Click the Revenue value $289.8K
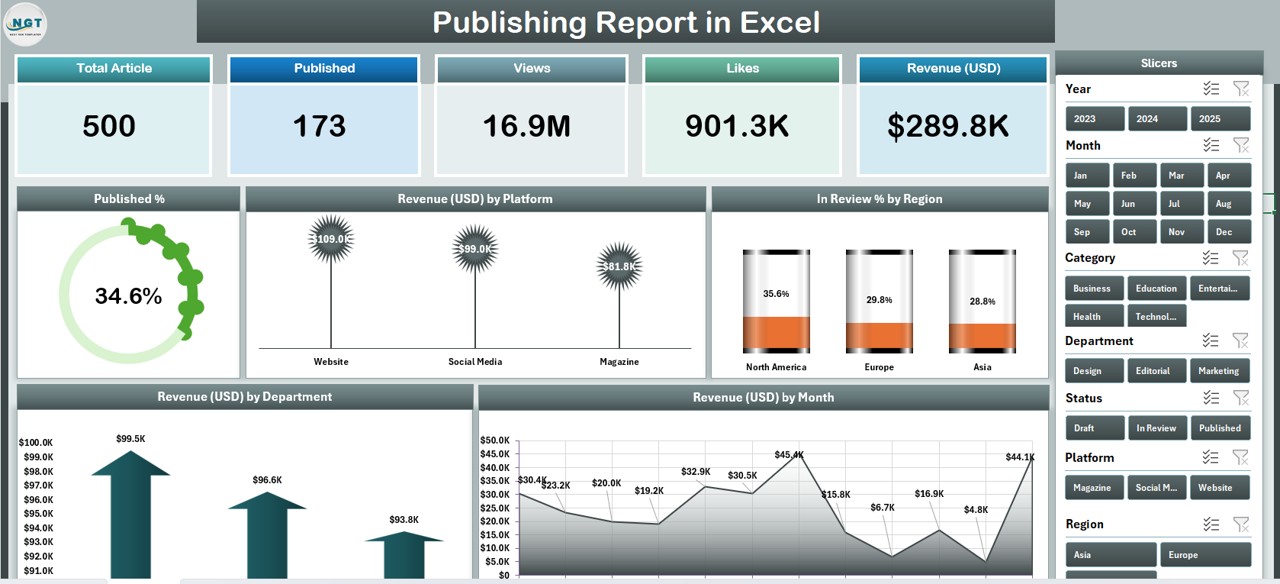This screenshot has width=1280, height=584. (949, 126)
